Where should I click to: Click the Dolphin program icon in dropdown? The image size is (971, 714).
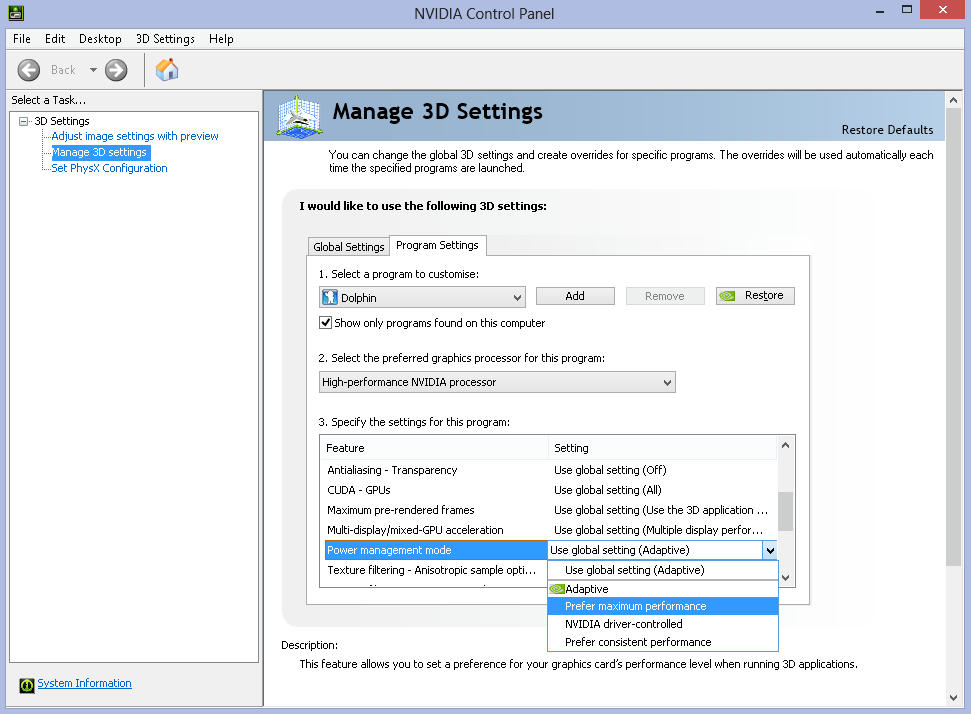(330, 297)
